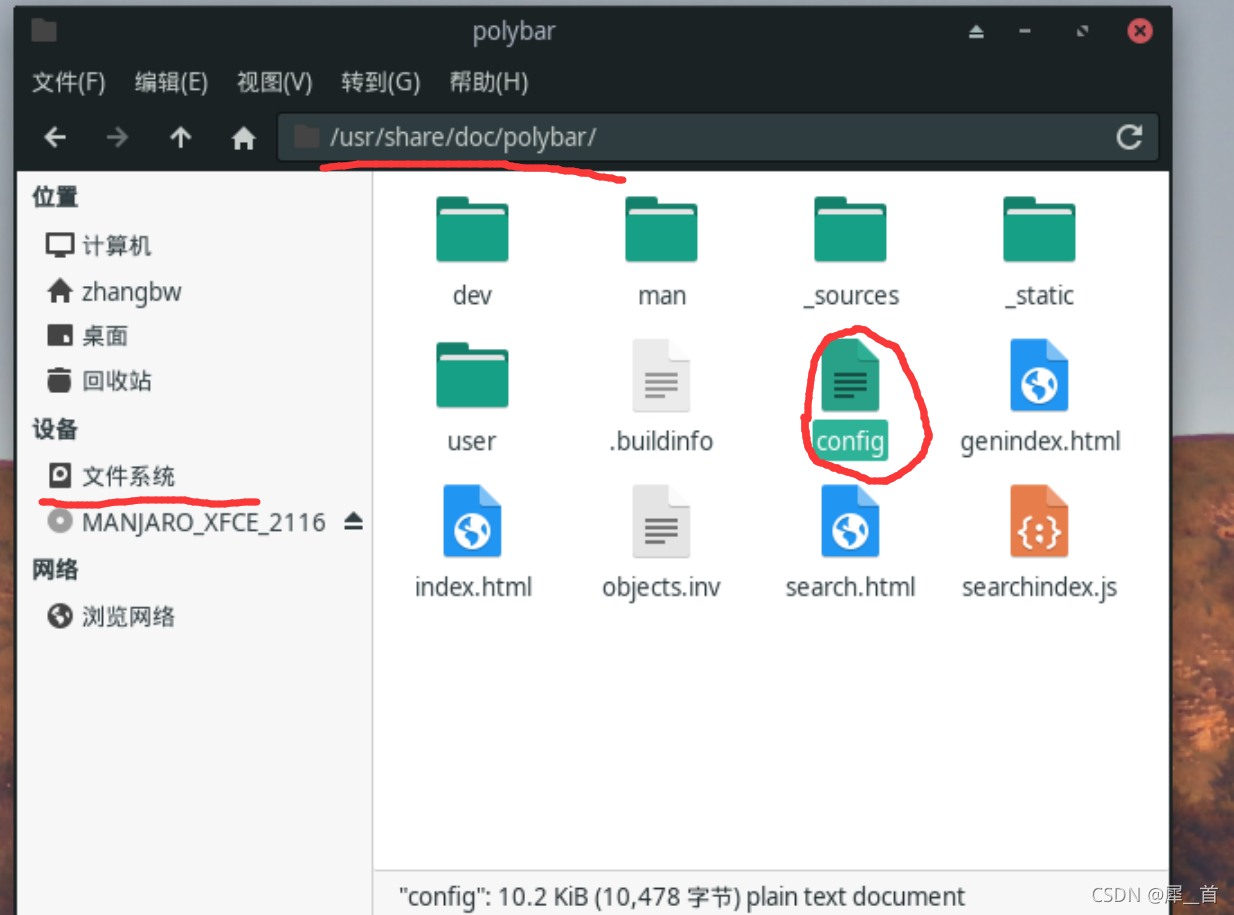Open the home folder icon

(243, 137)
